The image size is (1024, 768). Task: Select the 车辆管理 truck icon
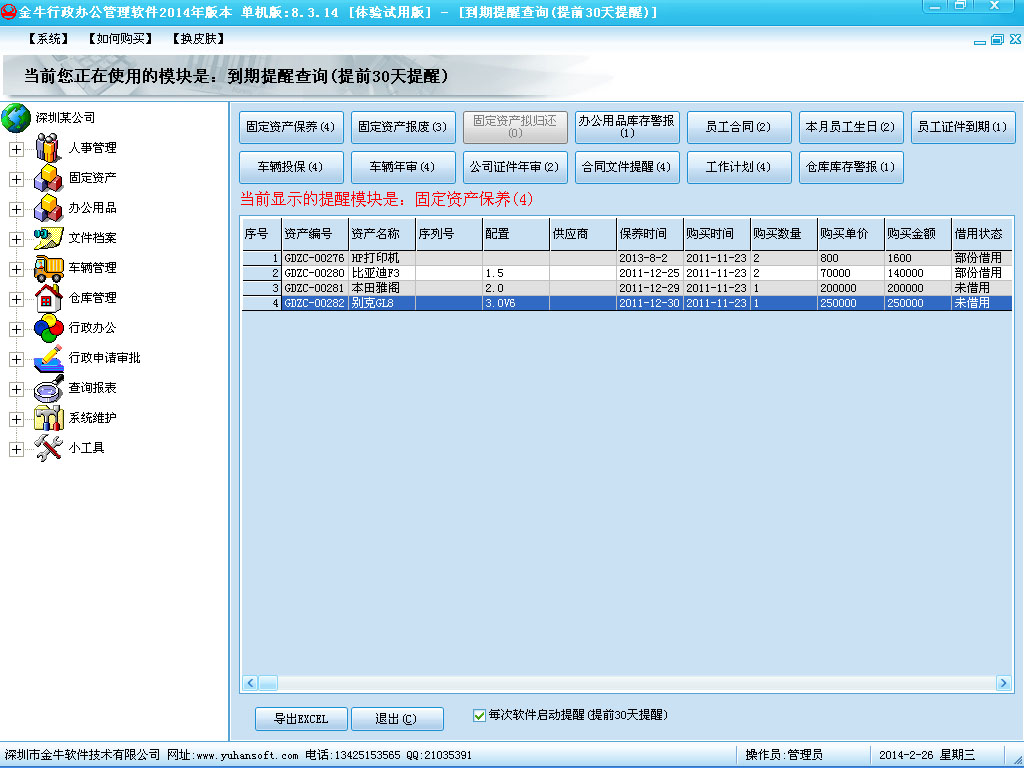coord(48,268)
